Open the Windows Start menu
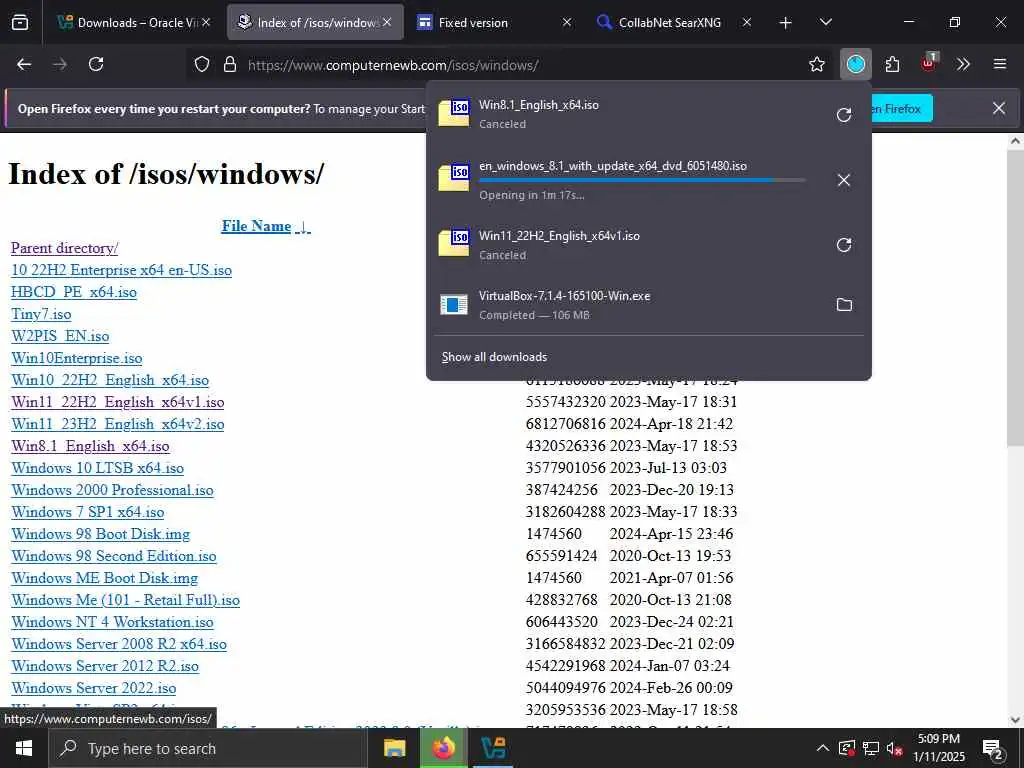The image size is (1024, 768). pos(24,748)
